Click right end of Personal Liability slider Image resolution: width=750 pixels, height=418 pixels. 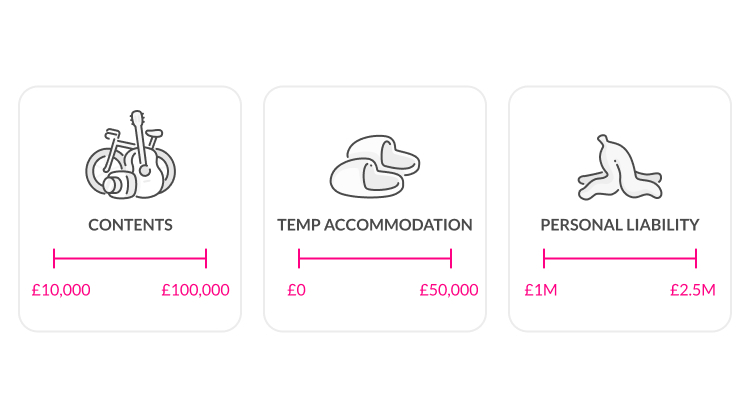pyautogui.click(x=696, y=259)
